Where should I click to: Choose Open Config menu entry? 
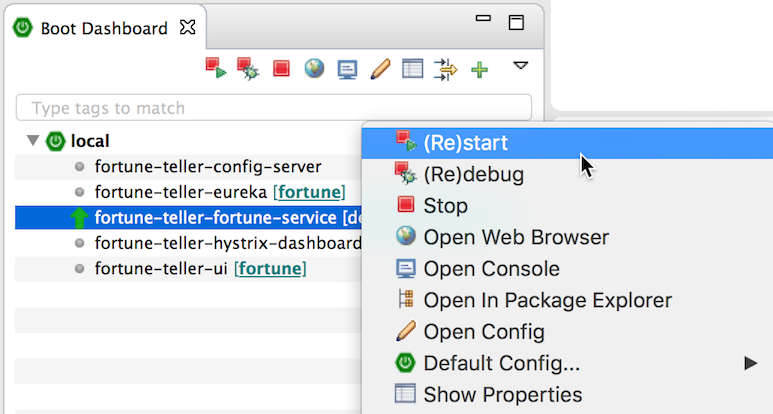click(x=567, y=332)
